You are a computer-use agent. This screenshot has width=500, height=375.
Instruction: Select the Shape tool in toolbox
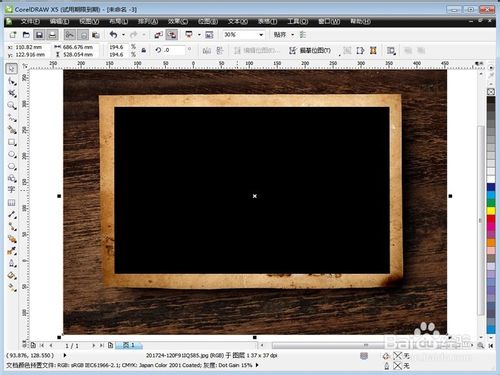coord(12,81)
